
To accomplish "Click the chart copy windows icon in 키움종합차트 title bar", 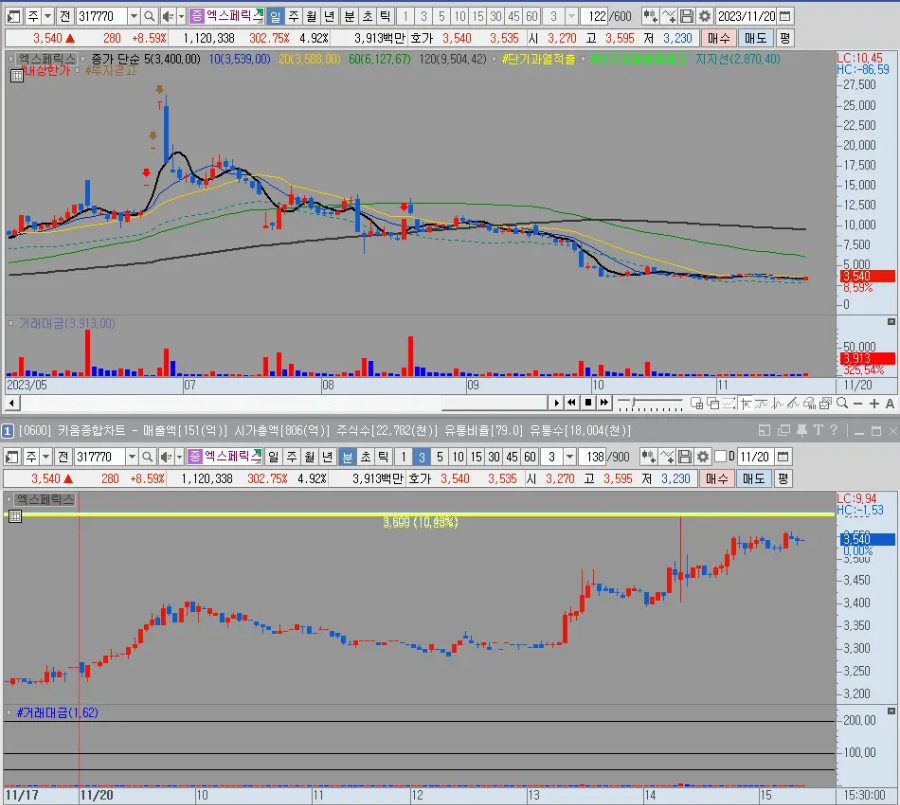I will coord(784,430).
